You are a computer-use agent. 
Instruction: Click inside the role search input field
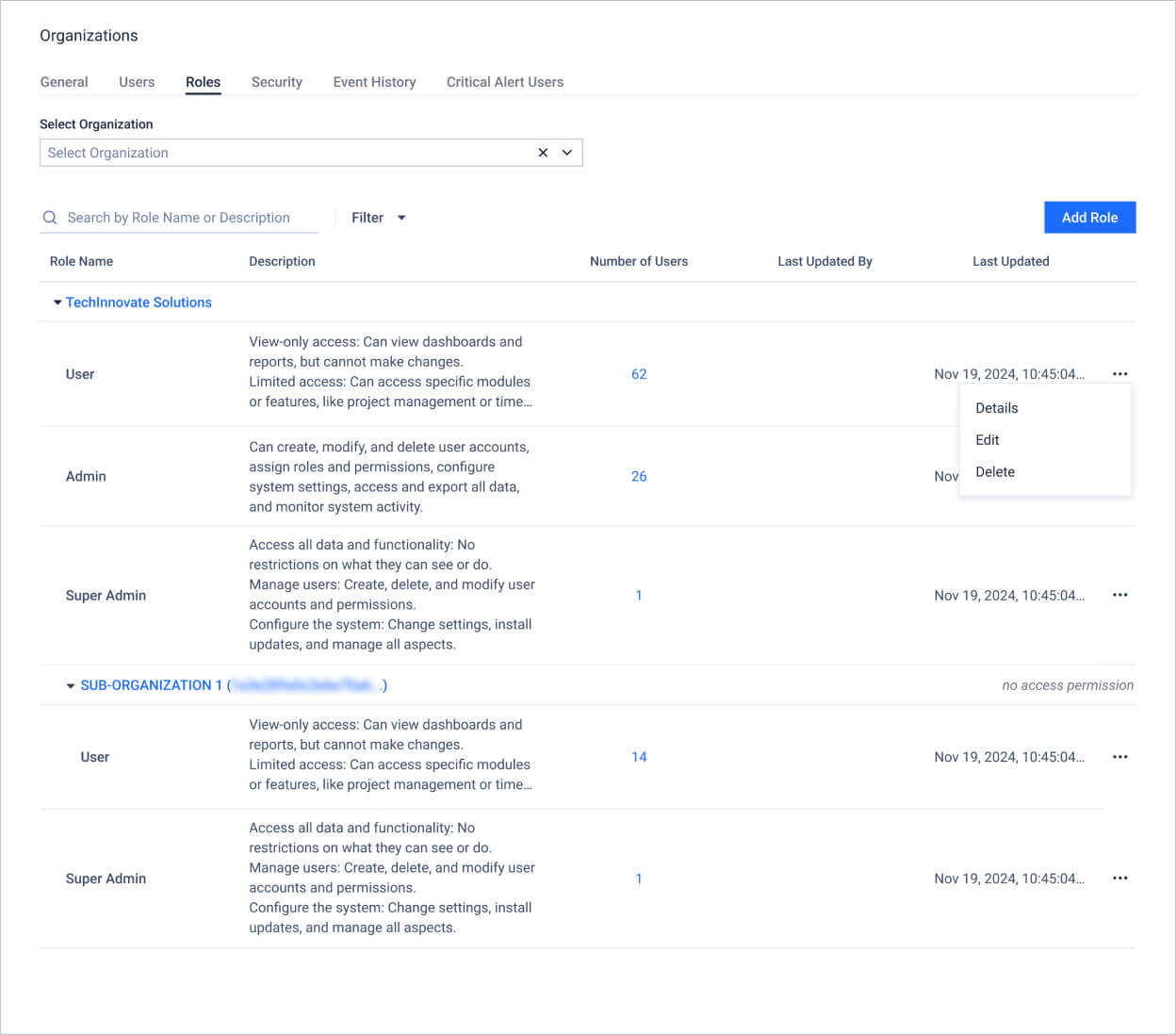(179, 217)
